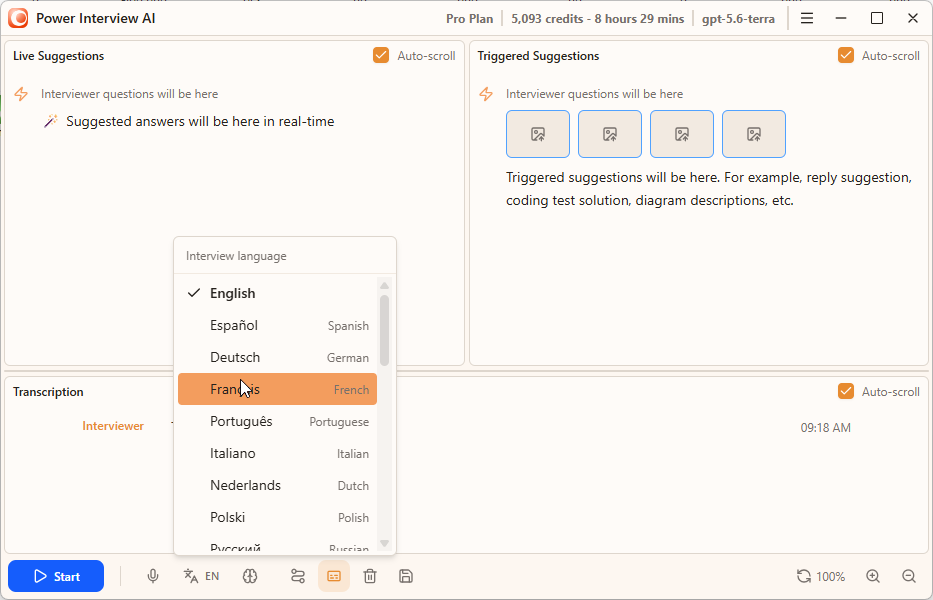Click the trash delete icon
933x600 pixels.
[x=370, y=576]
